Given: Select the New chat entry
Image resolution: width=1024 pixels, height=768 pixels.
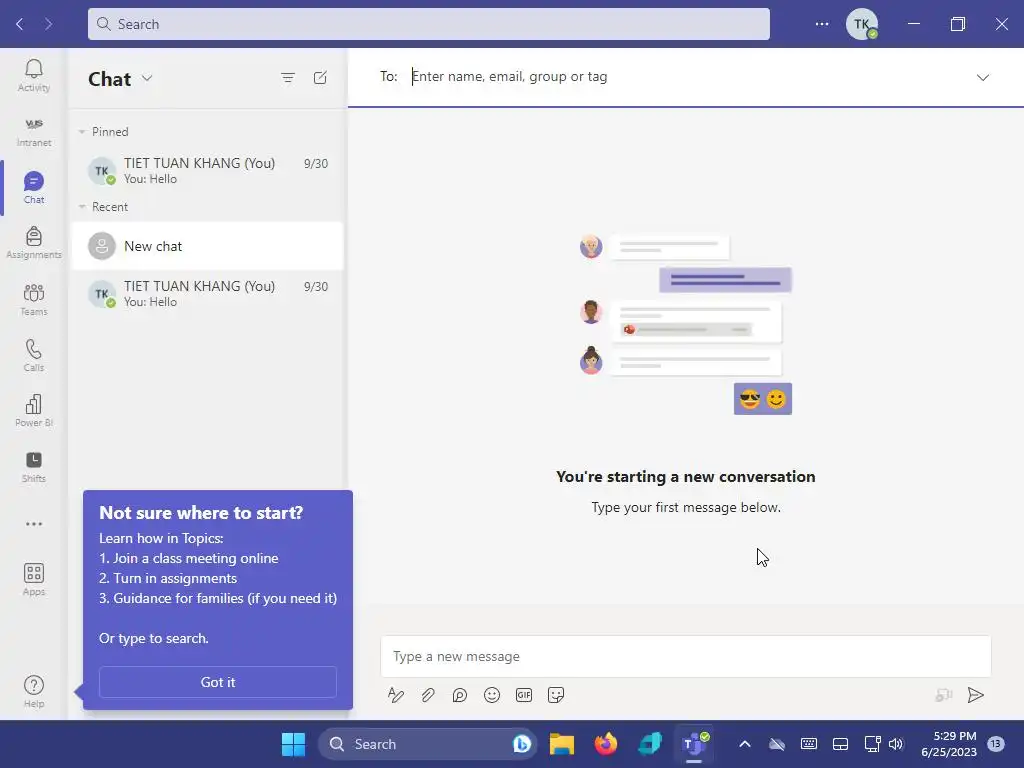Looking at the screenshot, I should [x=207, y=246].
